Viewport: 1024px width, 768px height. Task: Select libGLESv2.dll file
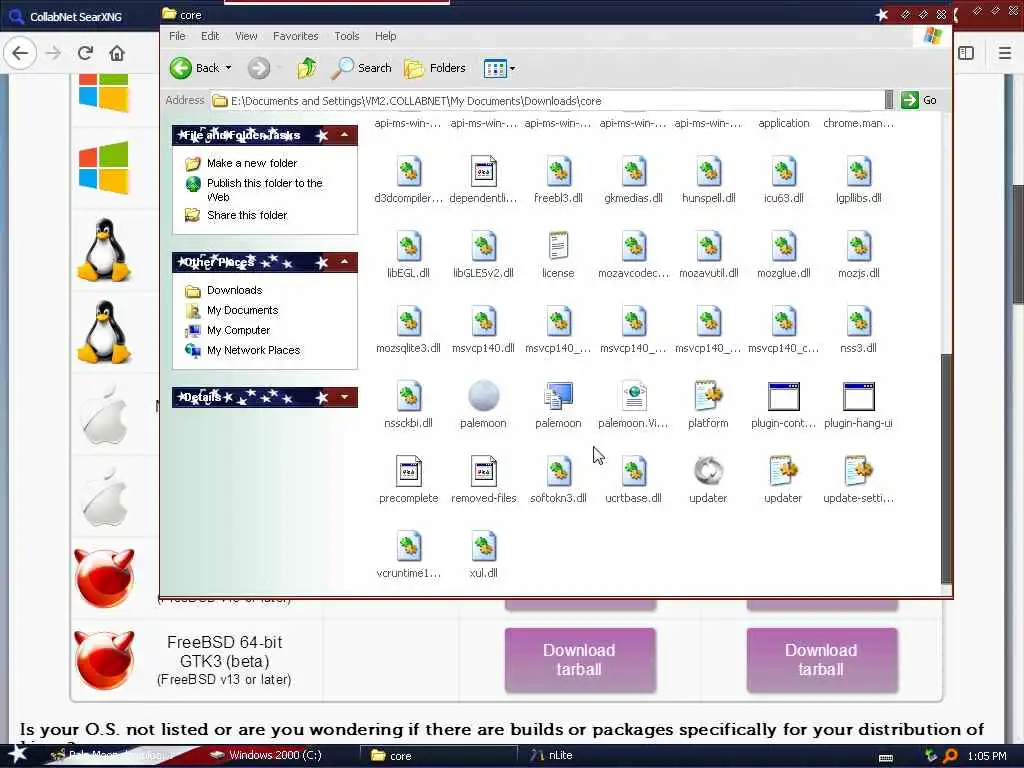[x=483, y=247]
